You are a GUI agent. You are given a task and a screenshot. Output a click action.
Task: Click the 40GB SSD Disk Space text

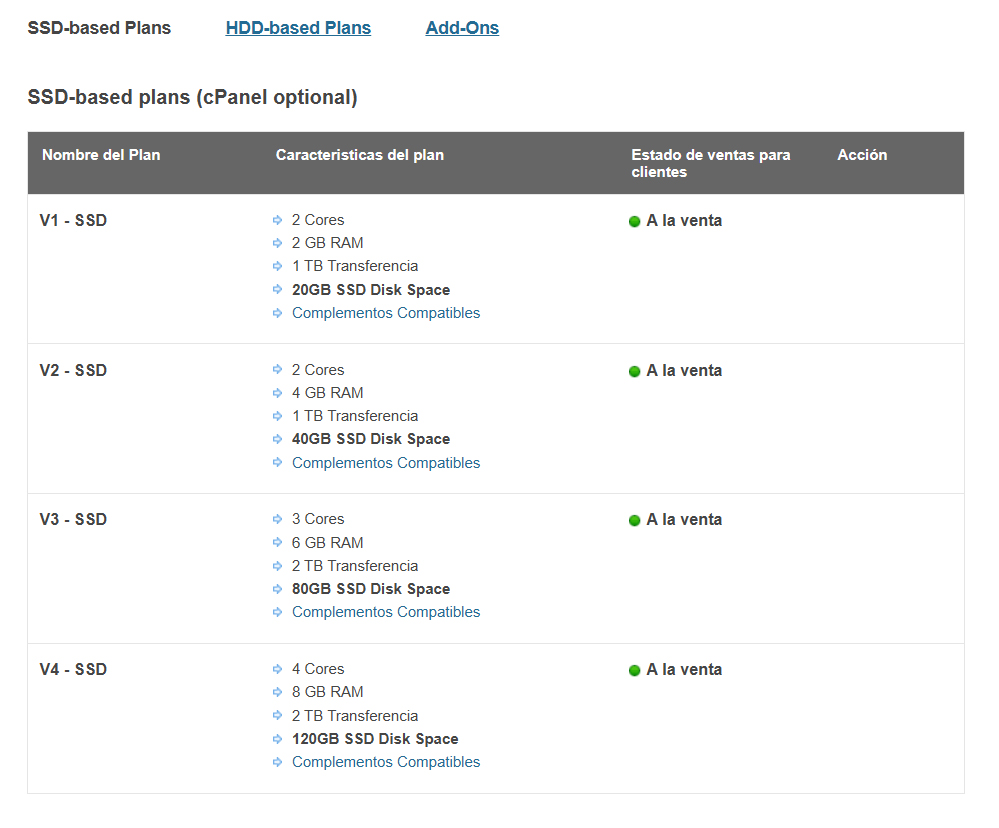(371, 439)
